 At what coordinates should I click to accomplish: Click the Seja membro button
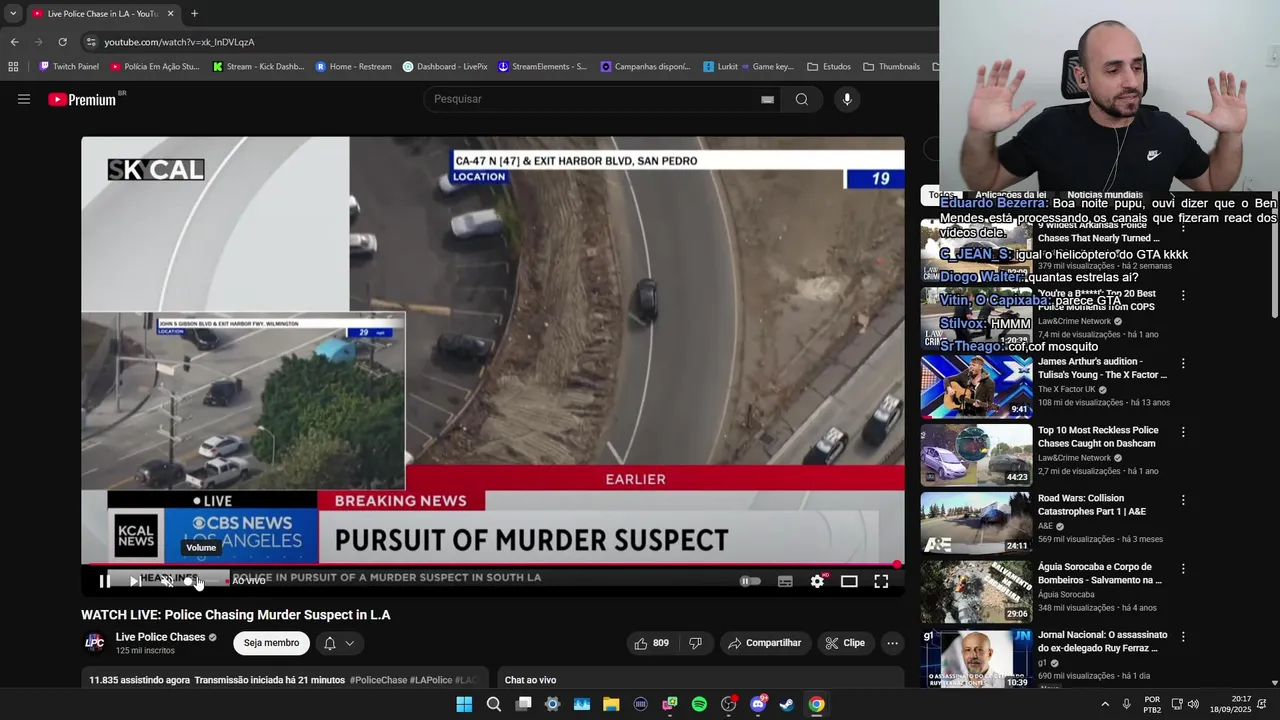(272, 643)
